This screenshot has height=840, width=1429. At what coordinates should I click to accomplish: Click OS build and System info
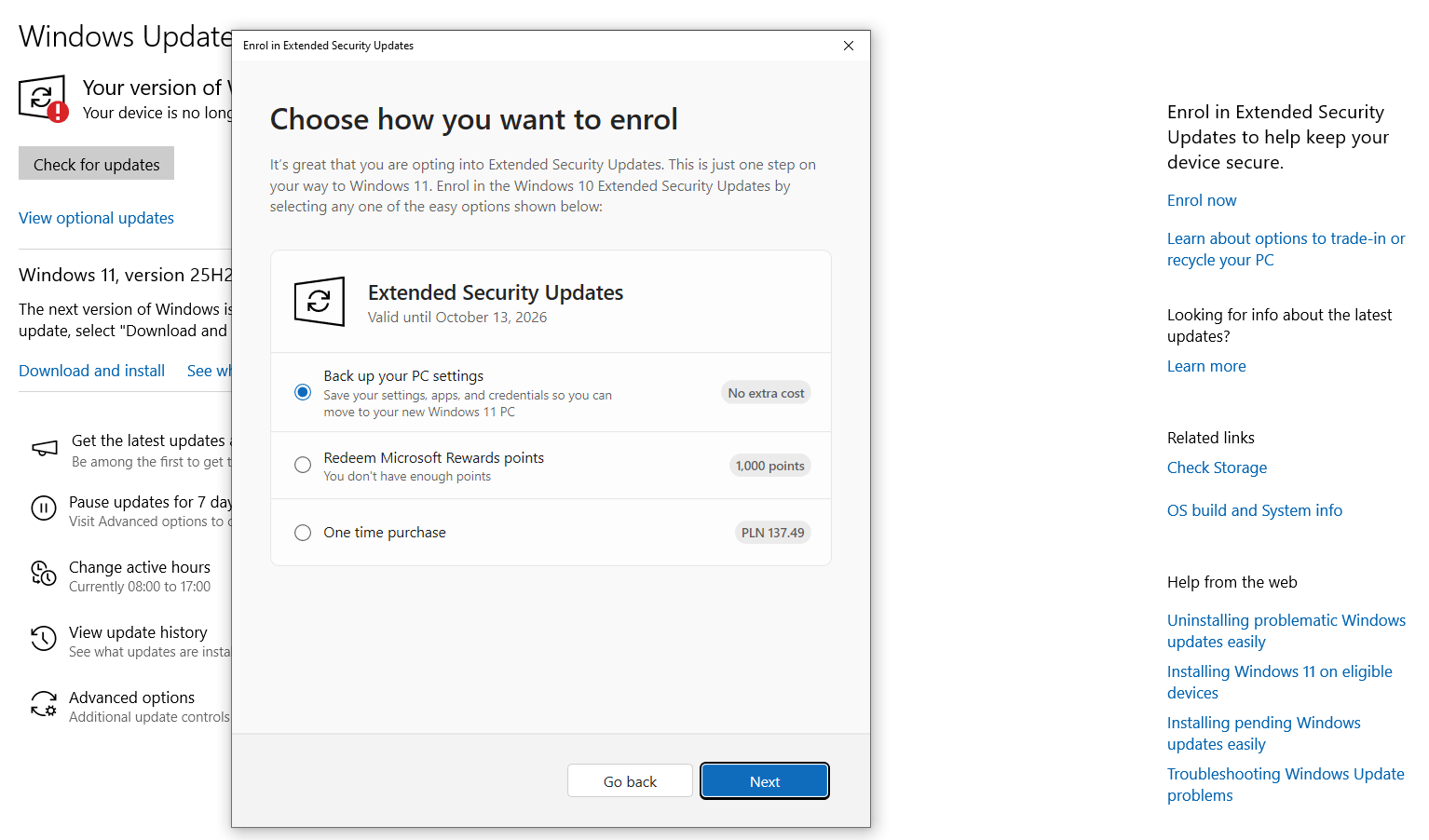pyautogui.click(x=1255, y=510)
